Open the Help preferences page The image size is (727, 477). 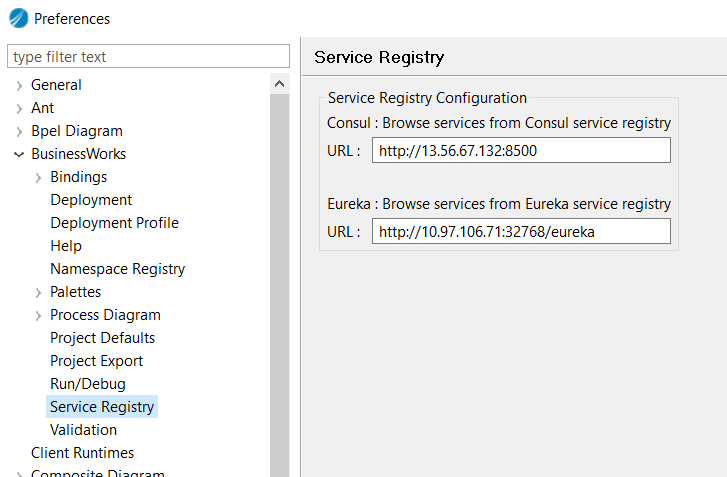pyautogui.click(x=66, y=246)
